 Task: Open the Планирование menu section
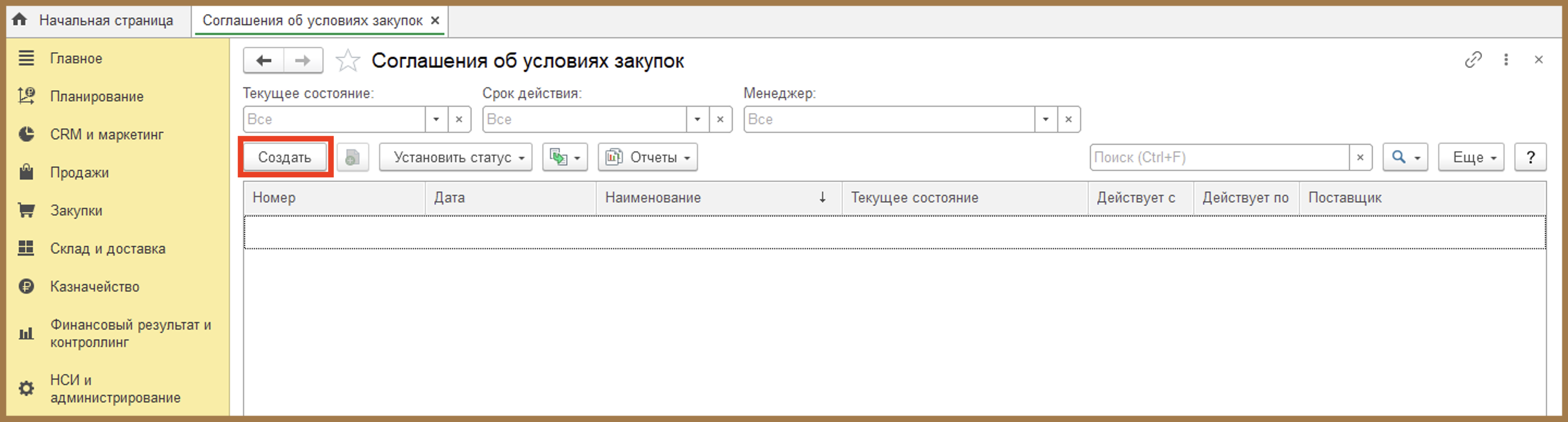97,96
